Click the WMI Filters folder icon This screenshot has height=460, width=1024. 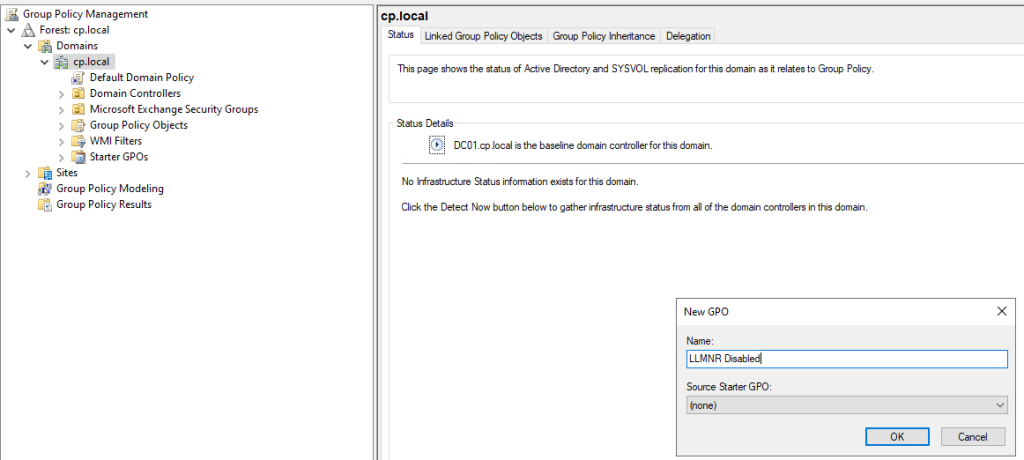(78, 141)
